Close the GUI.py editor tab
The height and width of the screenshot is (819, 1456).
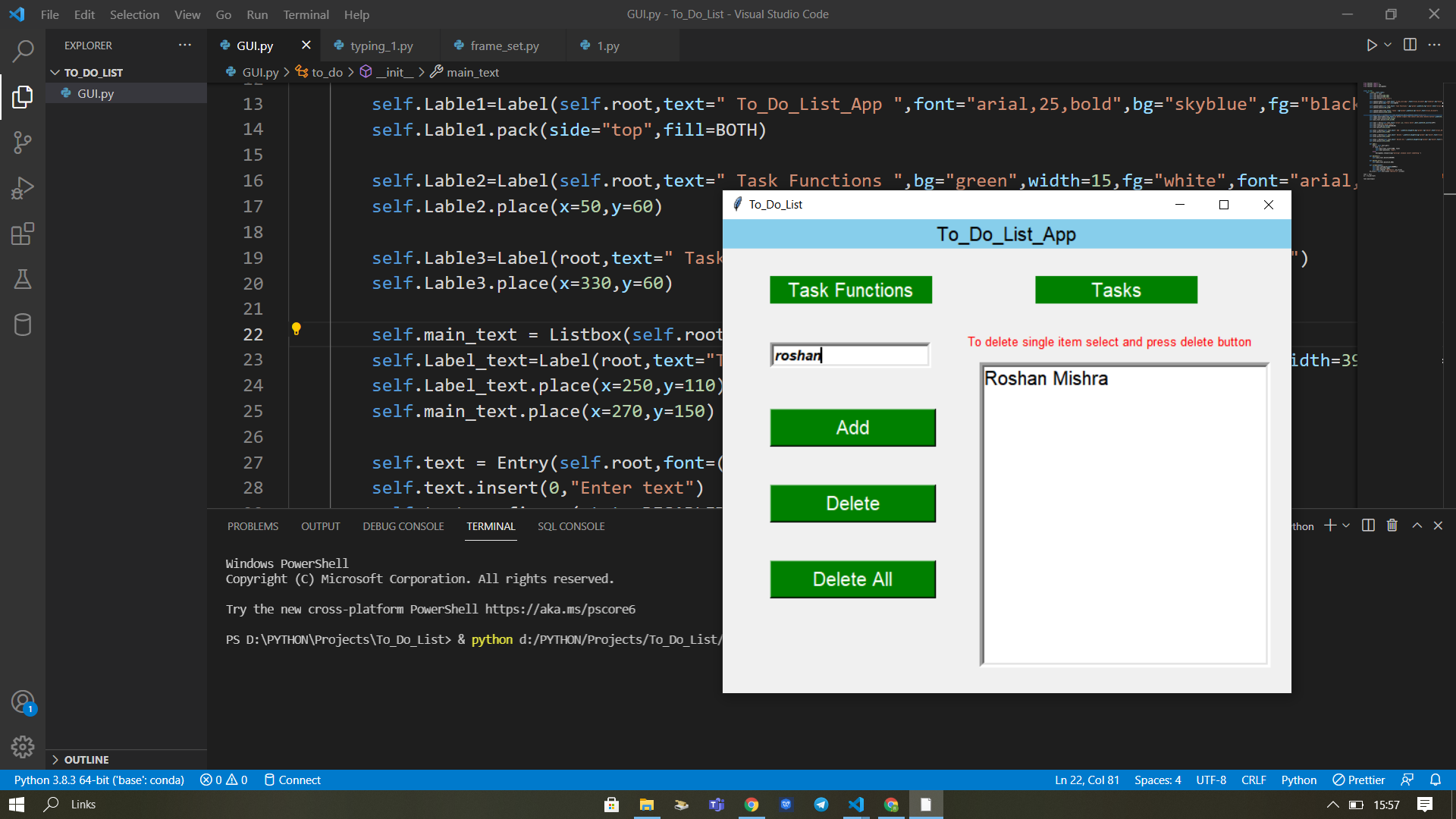(x=306, y=45)
